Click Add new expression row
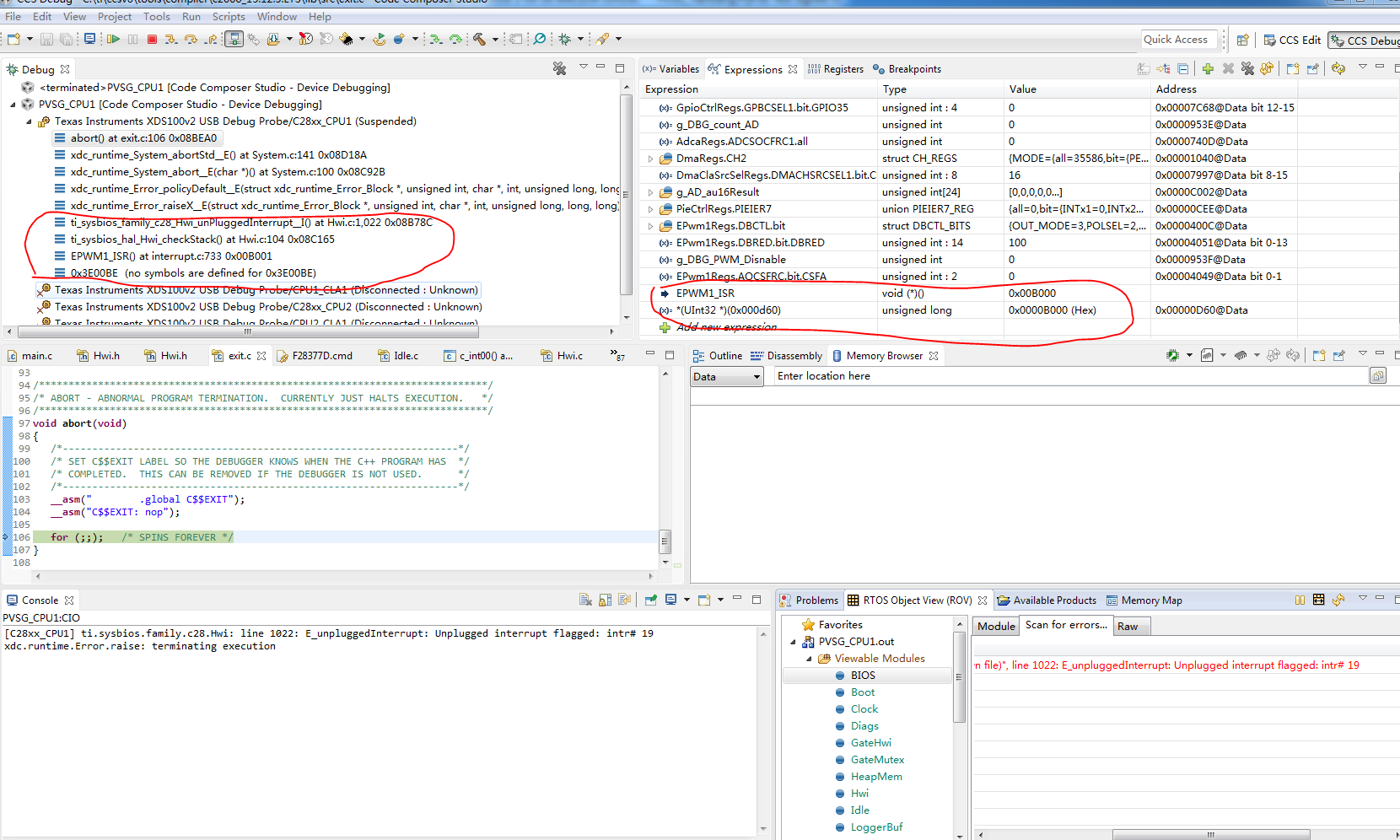Viewport: 1400px width, 840px height. 726,327
